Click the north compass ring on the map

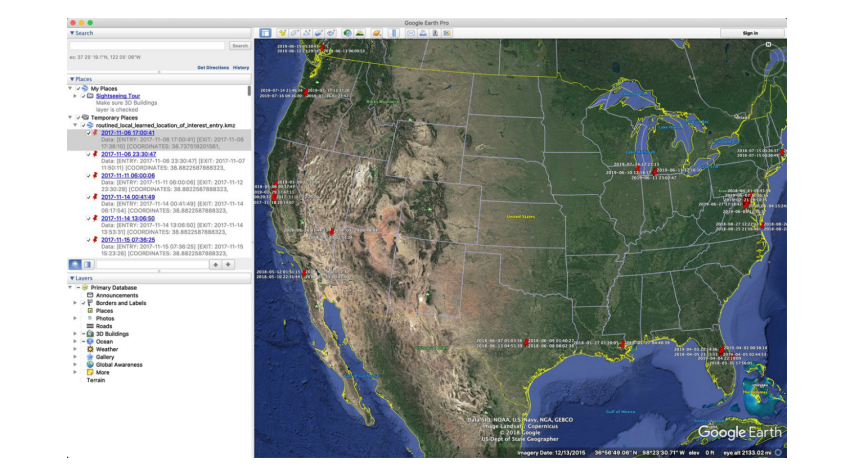click(x=768, y=59)
